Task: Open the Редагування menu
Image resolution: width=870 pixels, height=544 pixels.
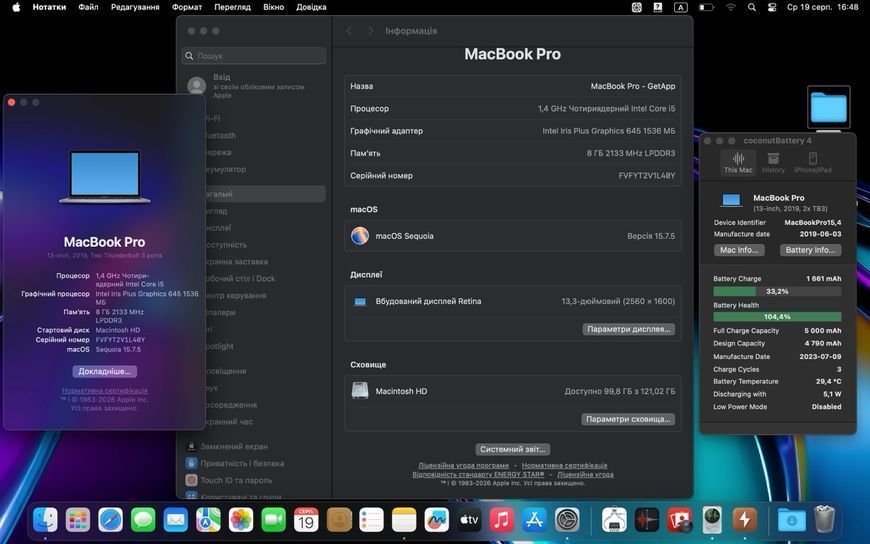Action: pos(135,7)
